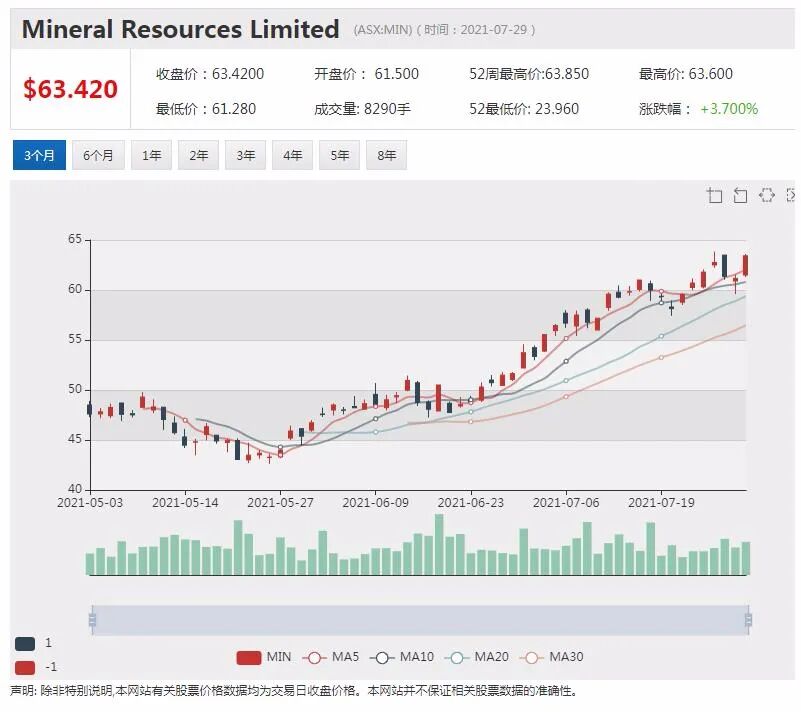Select the 8年 time range tab

(386, 155)
